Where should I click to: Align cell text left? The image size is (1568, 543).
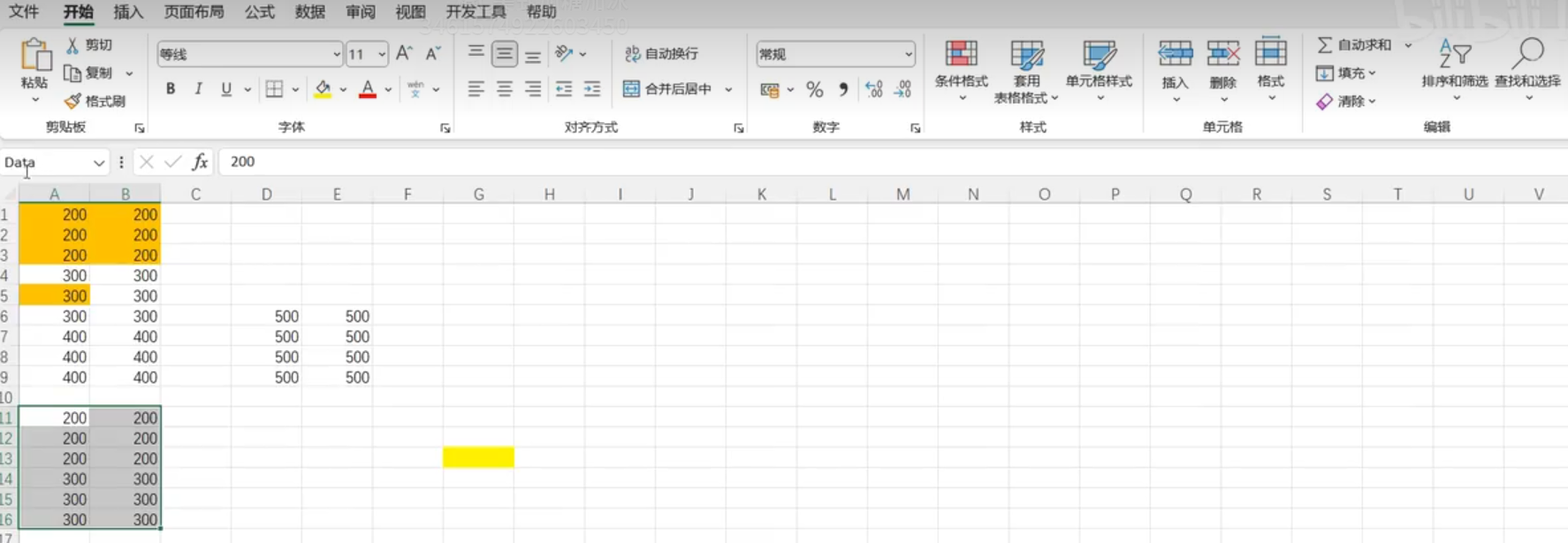pyautogui.click(x=476, y=89)
